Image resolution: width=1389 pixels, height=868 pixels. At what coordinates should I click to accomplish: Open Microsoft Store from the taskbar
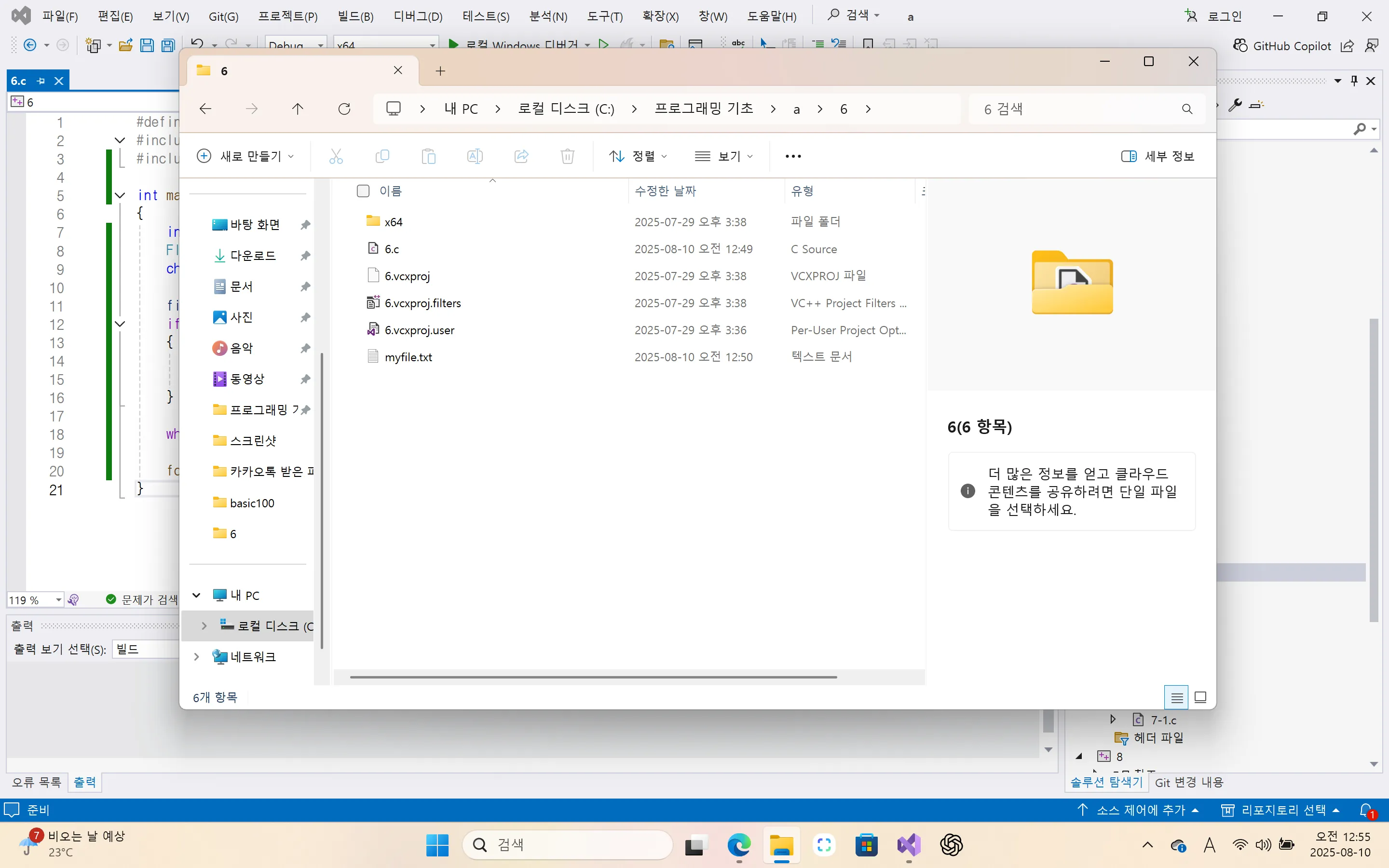click(866, 844)
